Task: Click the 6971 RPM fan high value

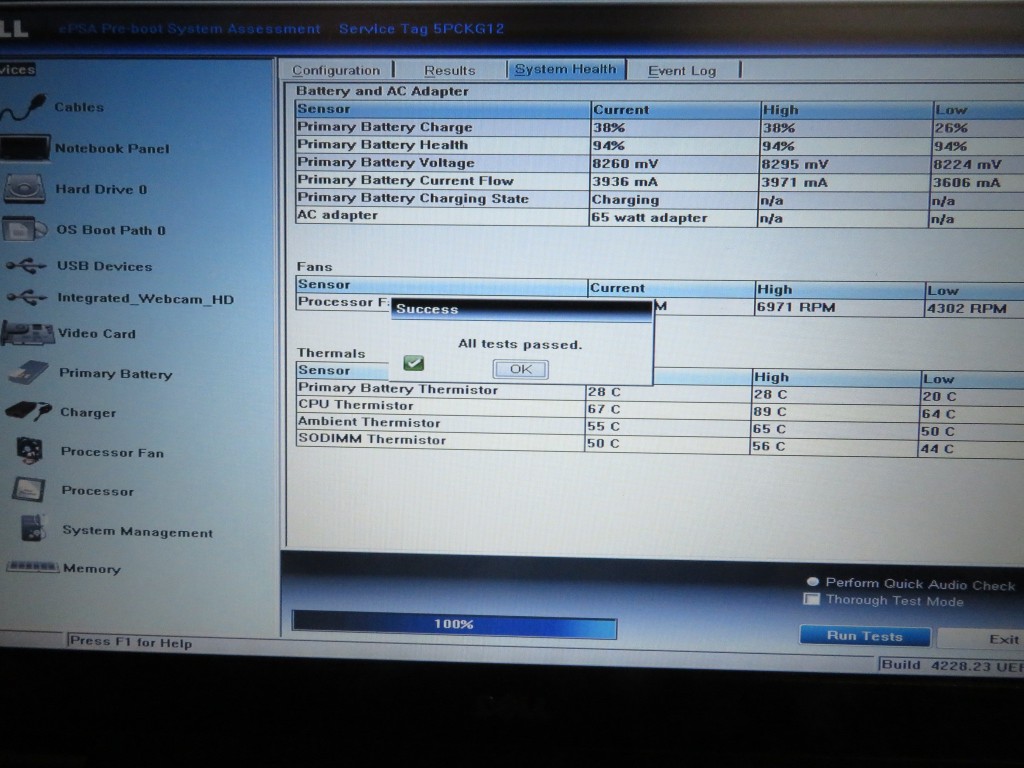Action: click(x=796, y=307)
